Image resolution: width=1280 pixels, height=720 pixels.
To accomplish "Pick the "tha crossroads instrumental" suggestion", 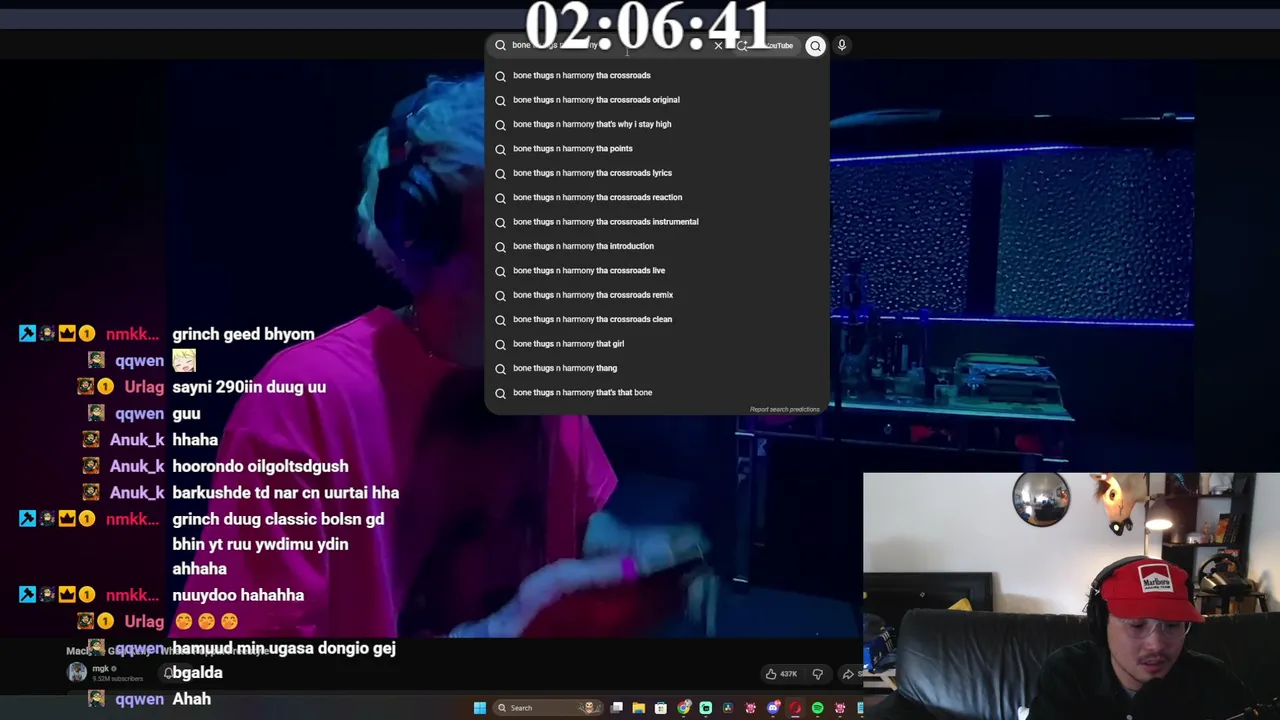I will 657,221.
